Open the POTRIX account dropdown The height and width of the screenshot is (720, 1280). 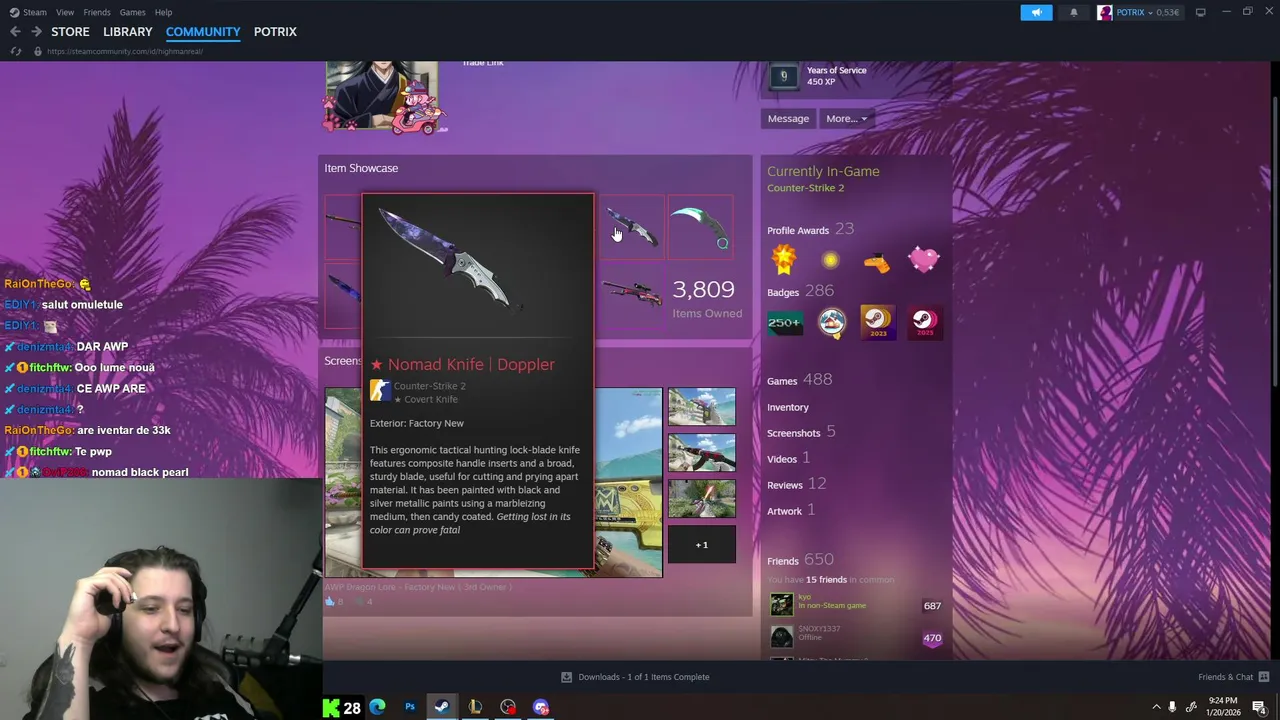(1138, 12)
